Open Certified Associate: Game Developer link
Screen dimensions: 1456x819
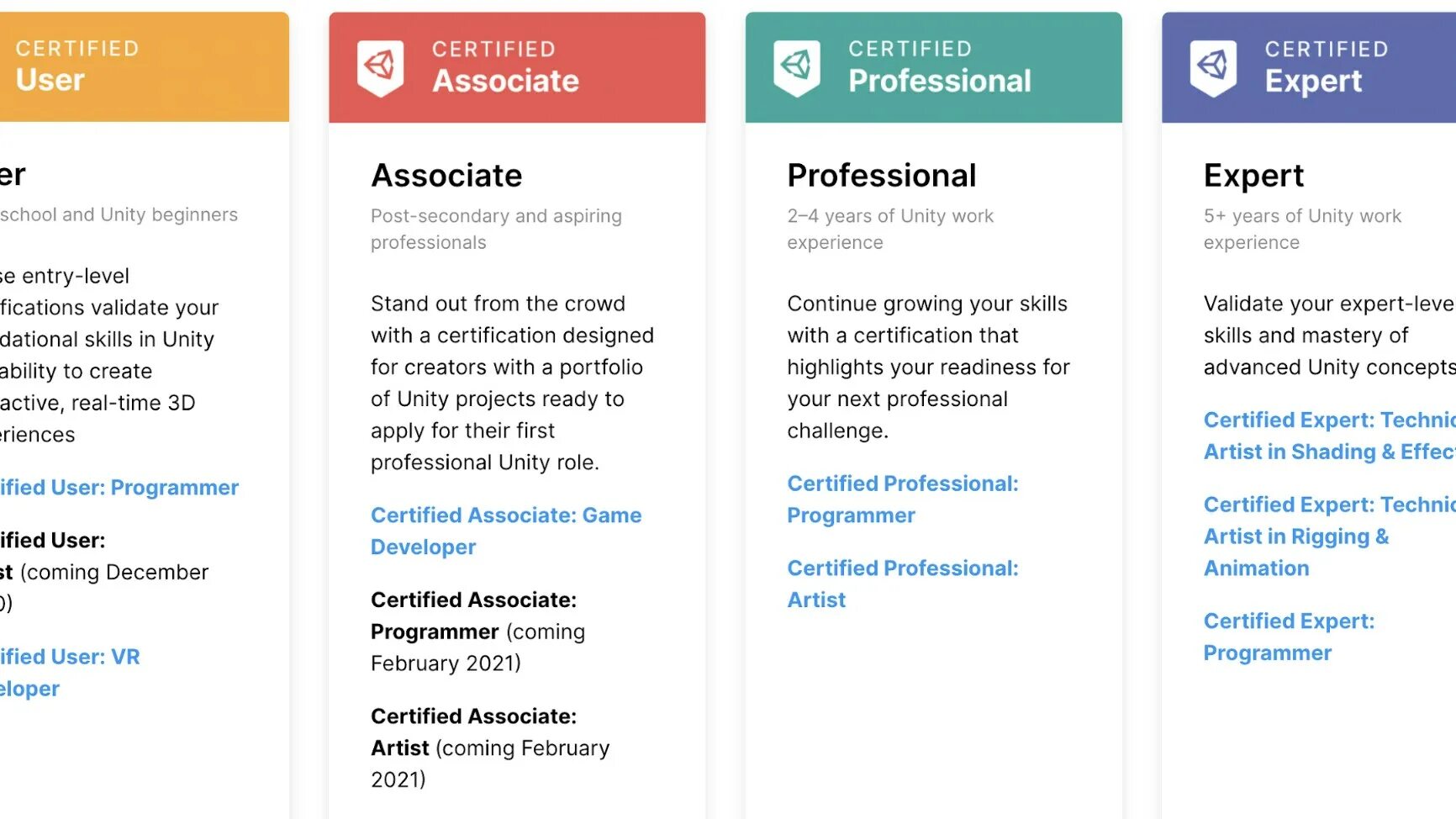click(505, 531)
